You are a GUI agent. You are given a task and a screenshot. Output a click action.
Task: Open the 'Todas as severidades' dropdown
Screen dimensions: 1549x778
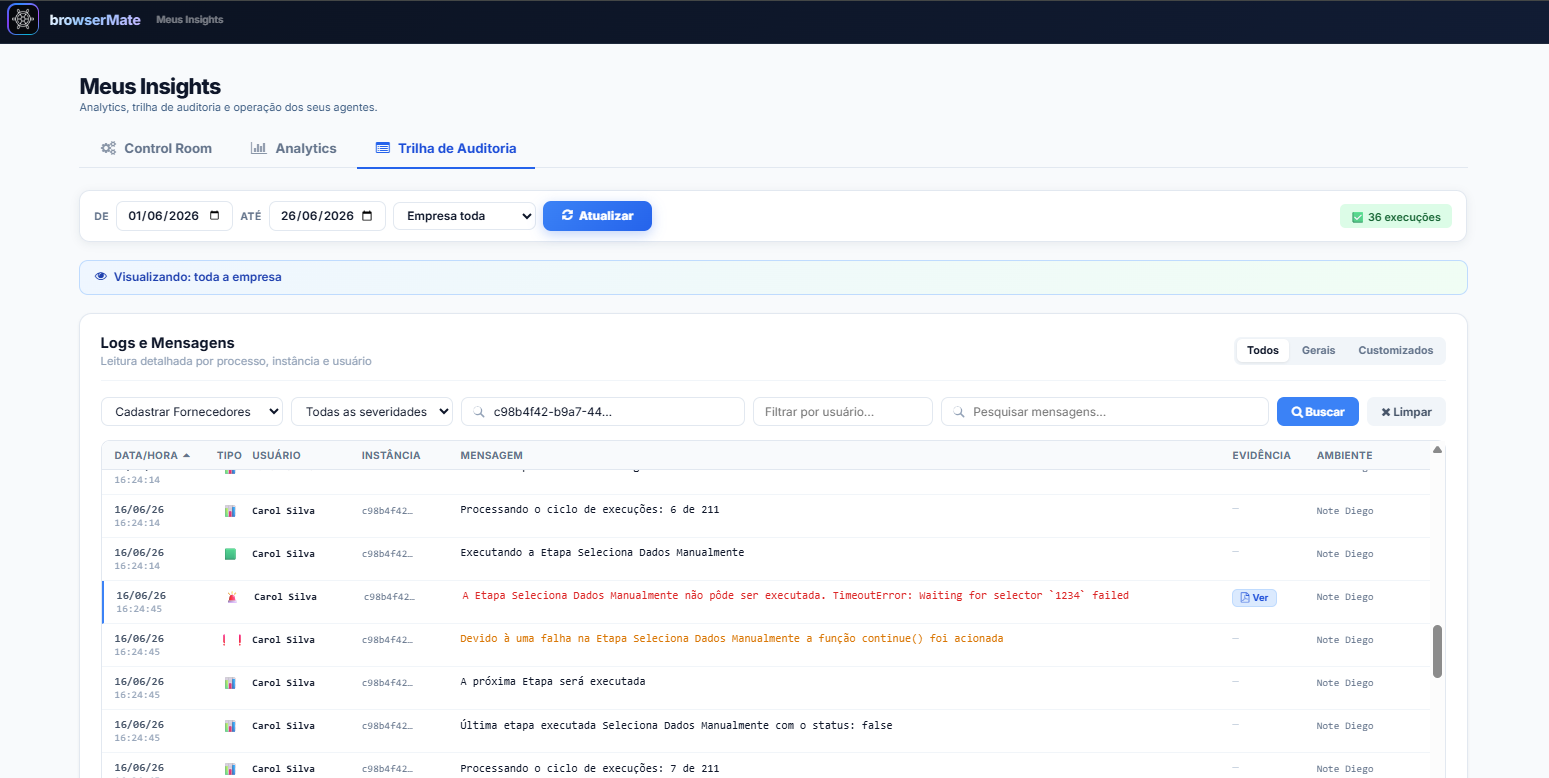point(372,412)
